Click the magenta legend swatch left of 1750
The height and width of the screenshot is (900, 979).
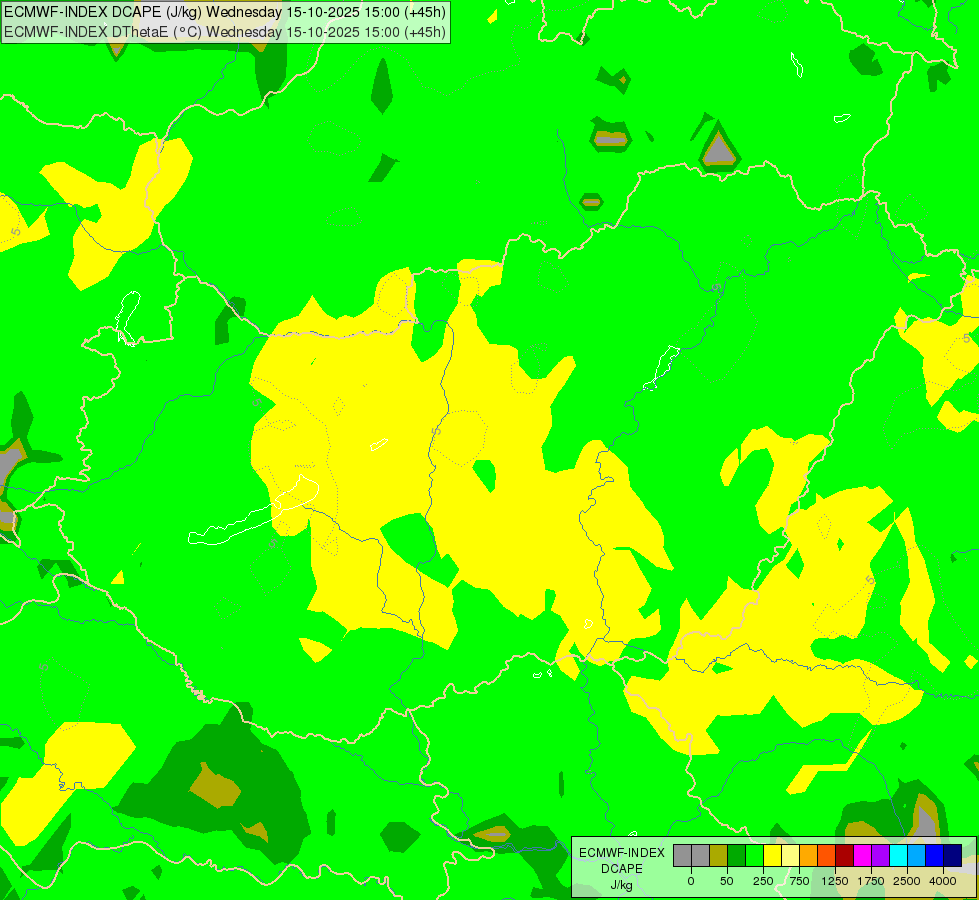tap(862, 856)
